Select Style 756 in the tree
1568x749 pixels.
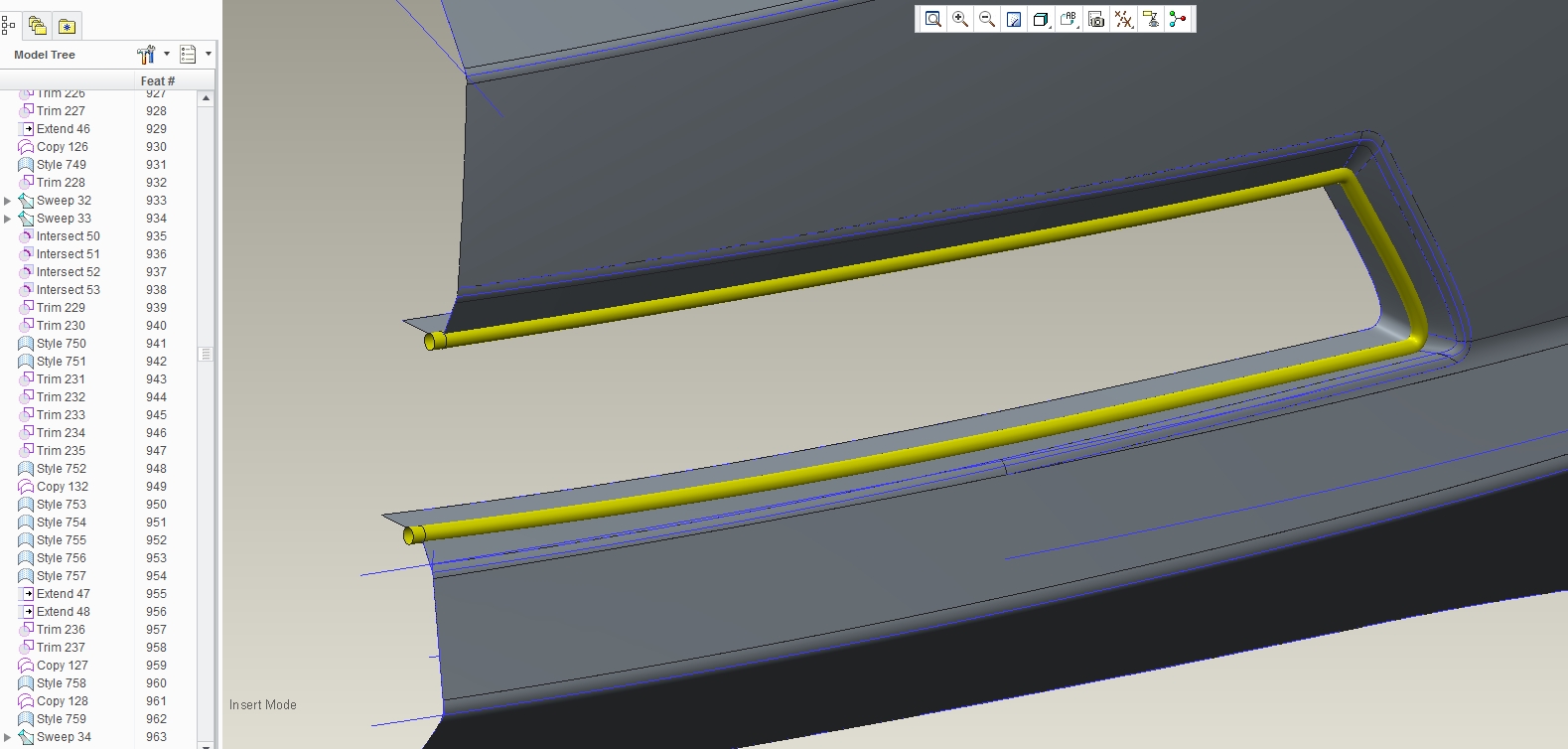click(x=62, y=558)
